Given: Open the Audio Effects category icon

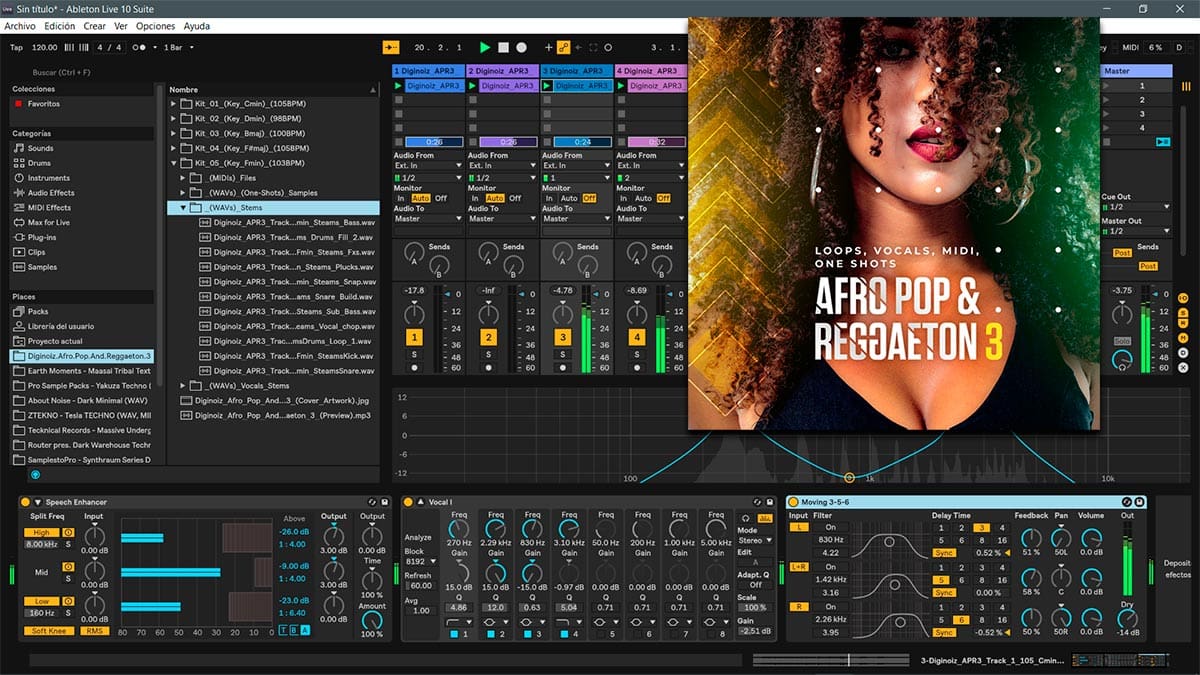Looking at the screenshot, I should pyautogui.click(x=19, y=193).
